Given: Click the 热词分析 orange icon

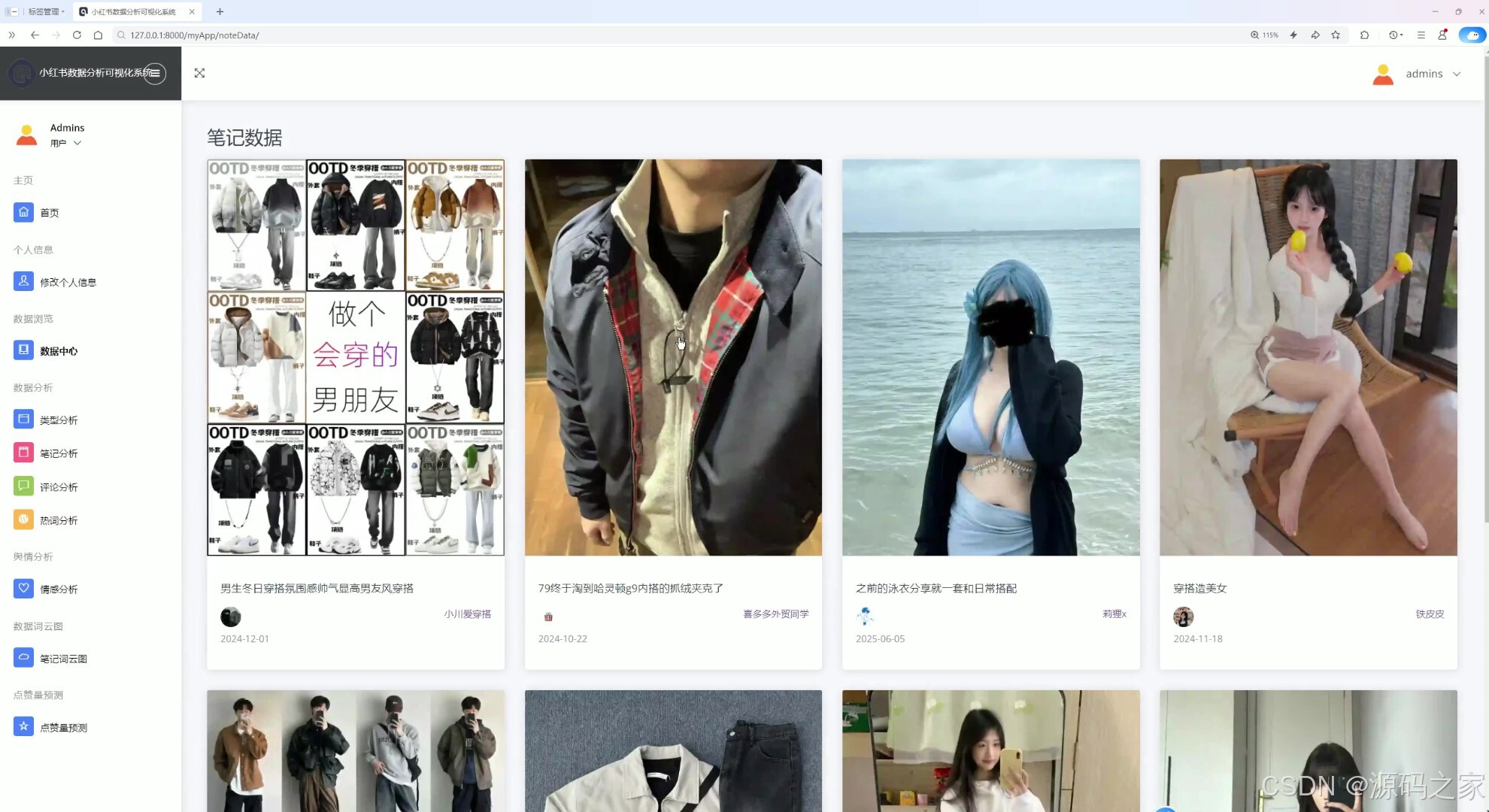Looking at the screenshot, I should coord(23,520).
